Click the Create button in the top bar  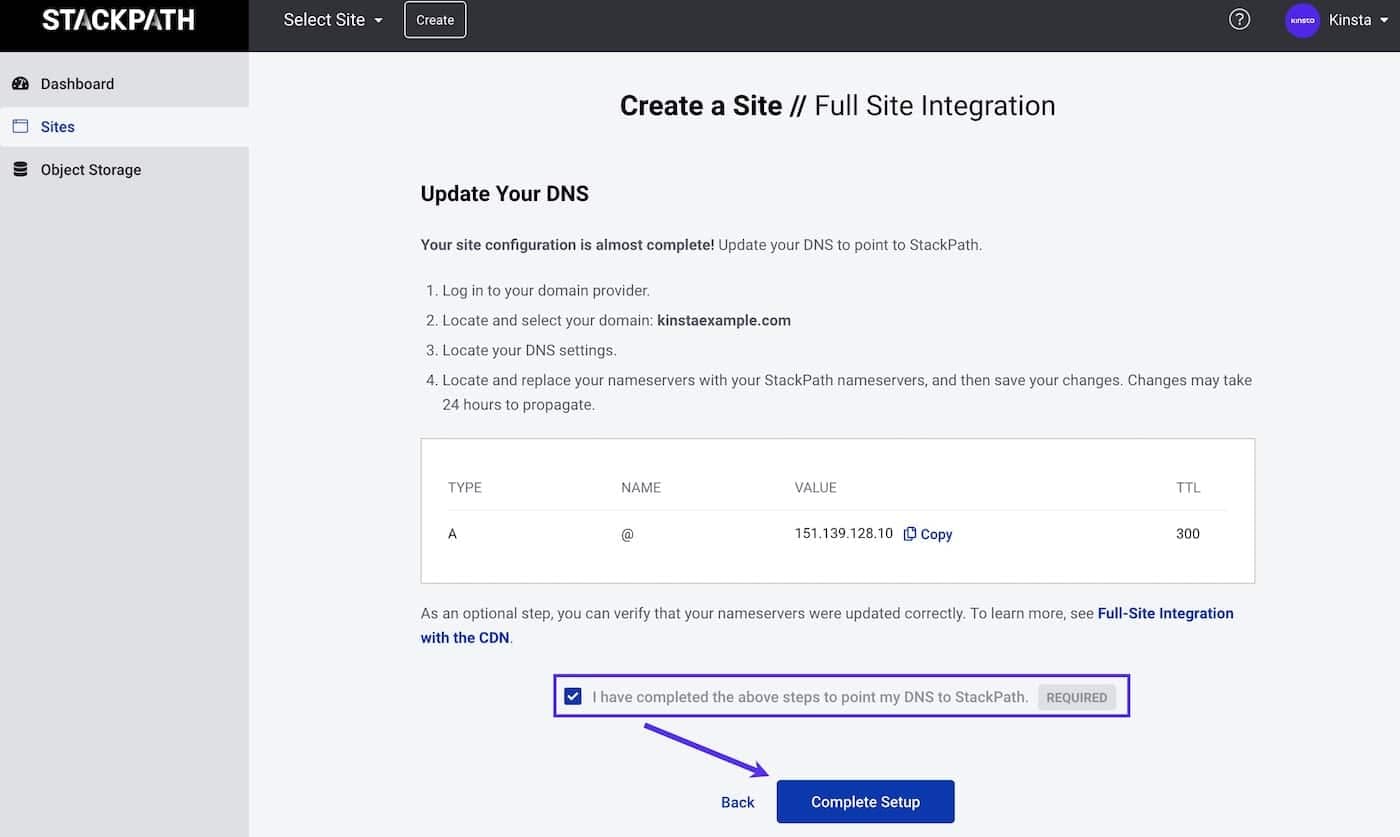[434, 19]
